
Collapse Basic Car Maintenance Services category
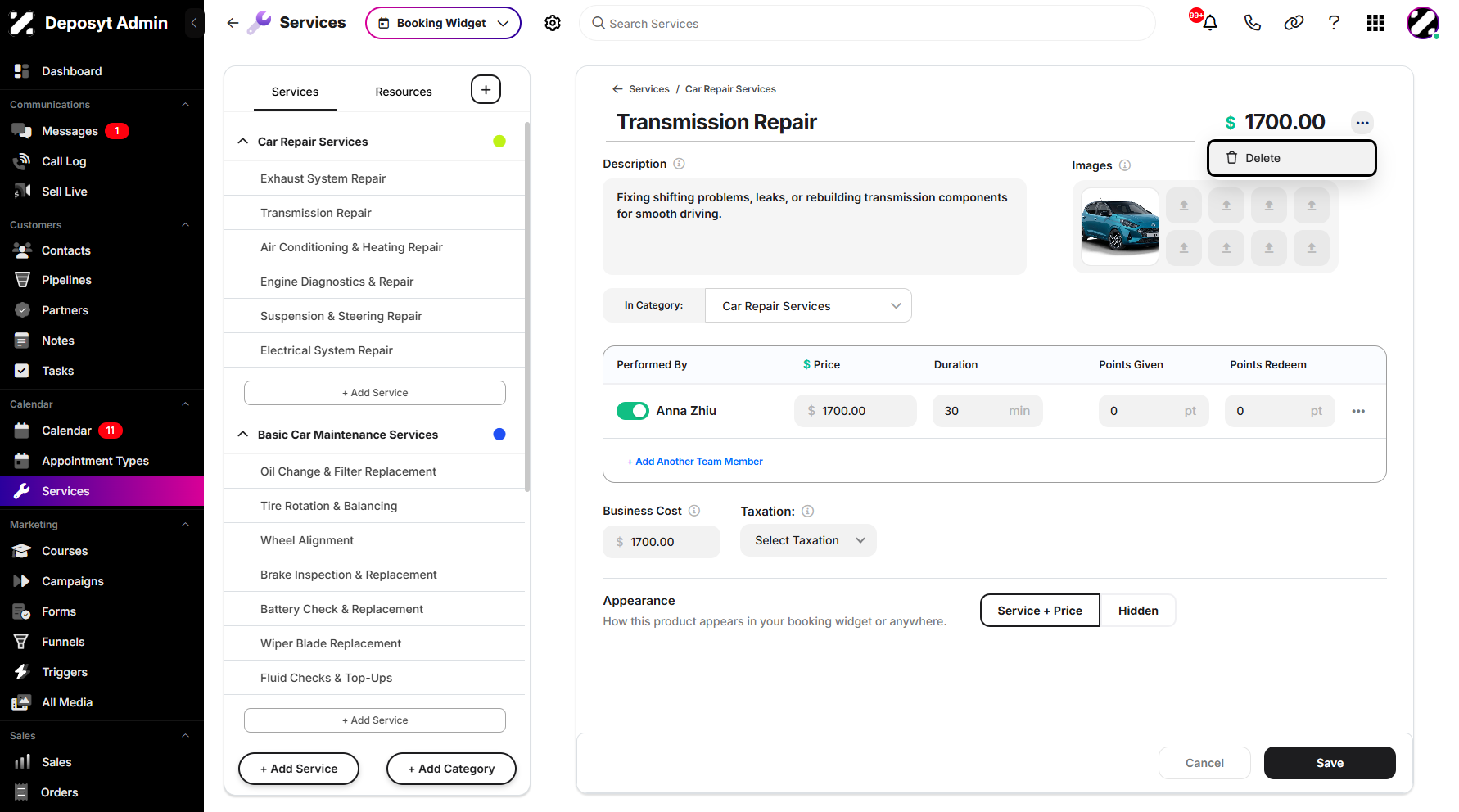click(x=242, y=435)
